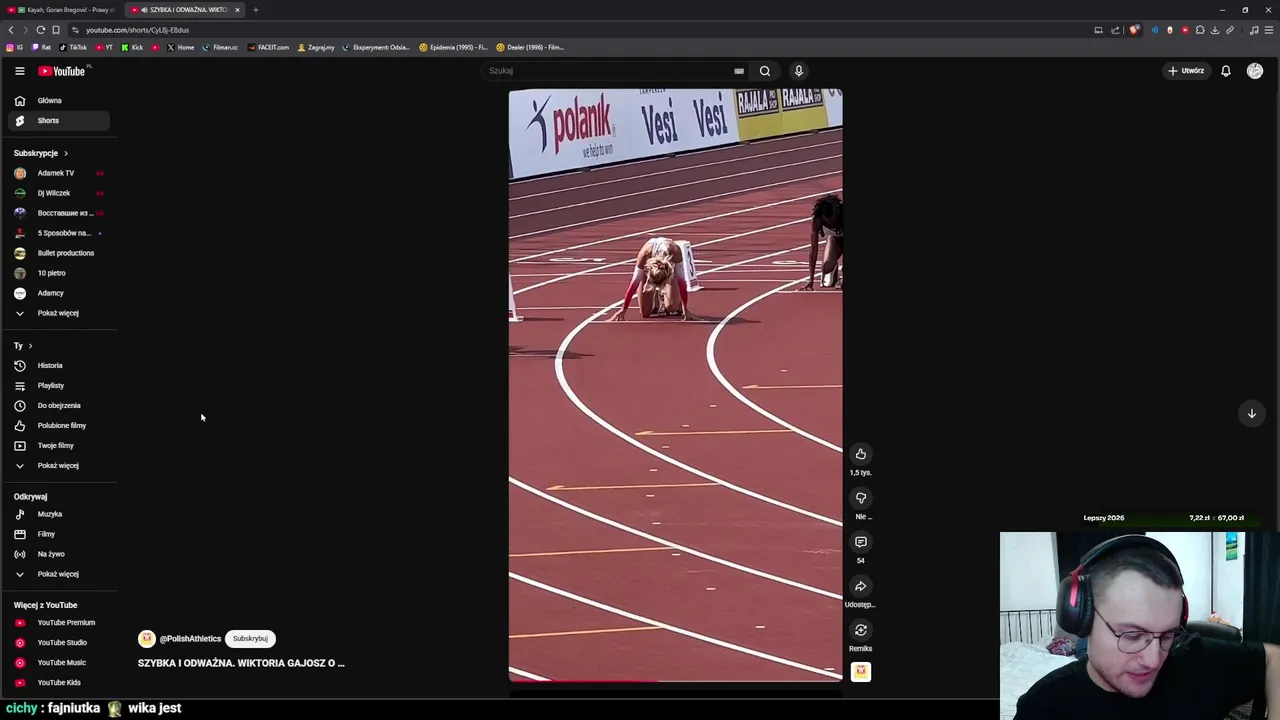Viewport: 1280px width, 720px height.
Task: Dislike this Short with thumbs down
Action: tap(860, 498)
